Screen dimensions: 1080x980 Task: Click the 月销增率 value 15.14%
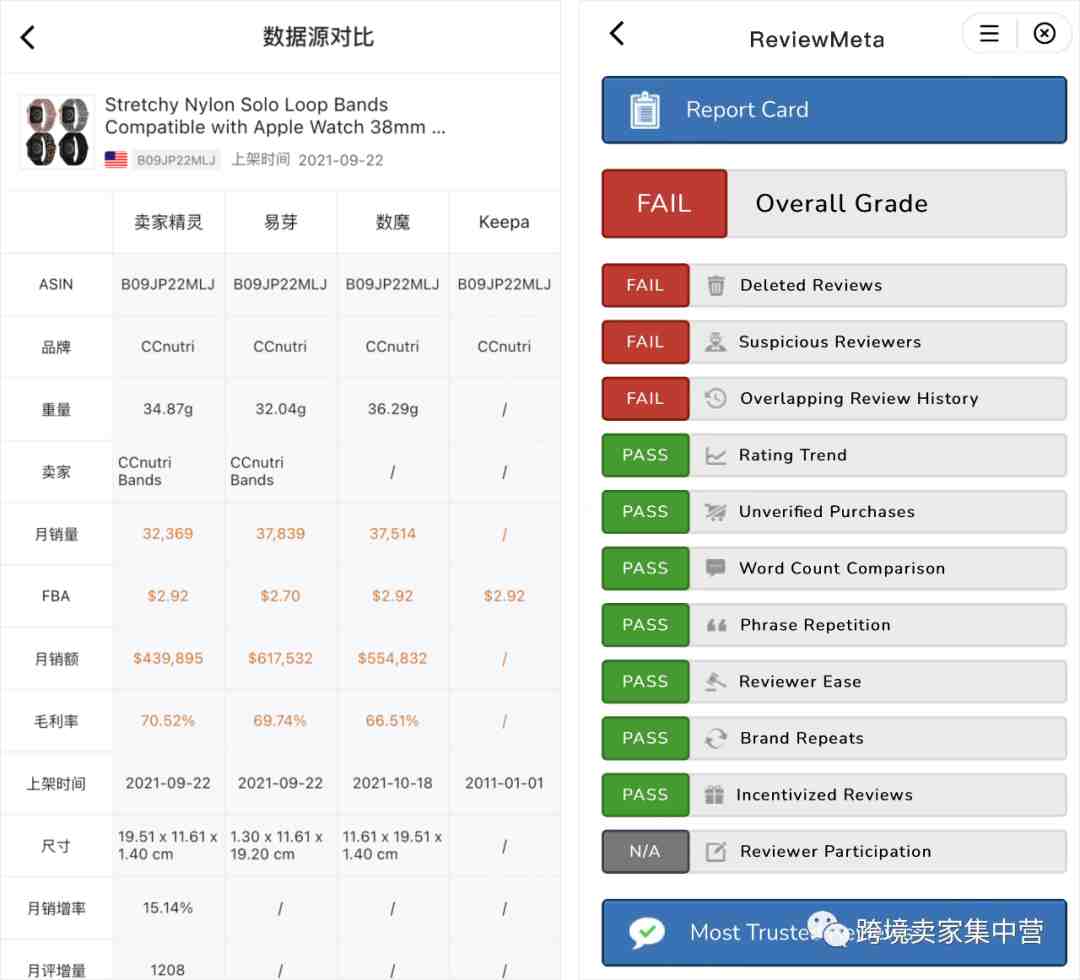[168, 908]
